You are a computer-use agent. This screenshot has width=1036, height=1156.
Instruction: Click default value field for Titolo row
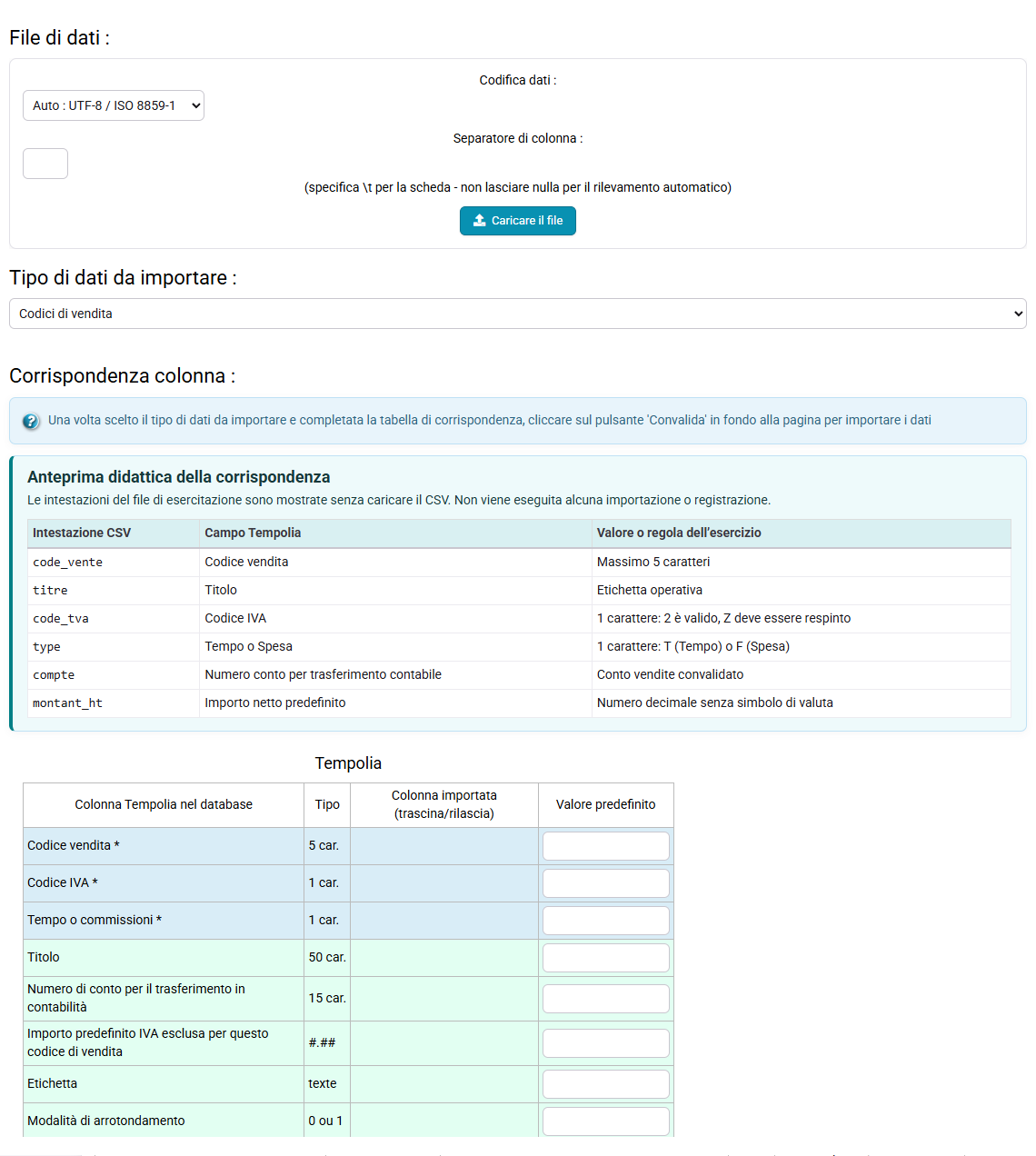click(606, 958)
